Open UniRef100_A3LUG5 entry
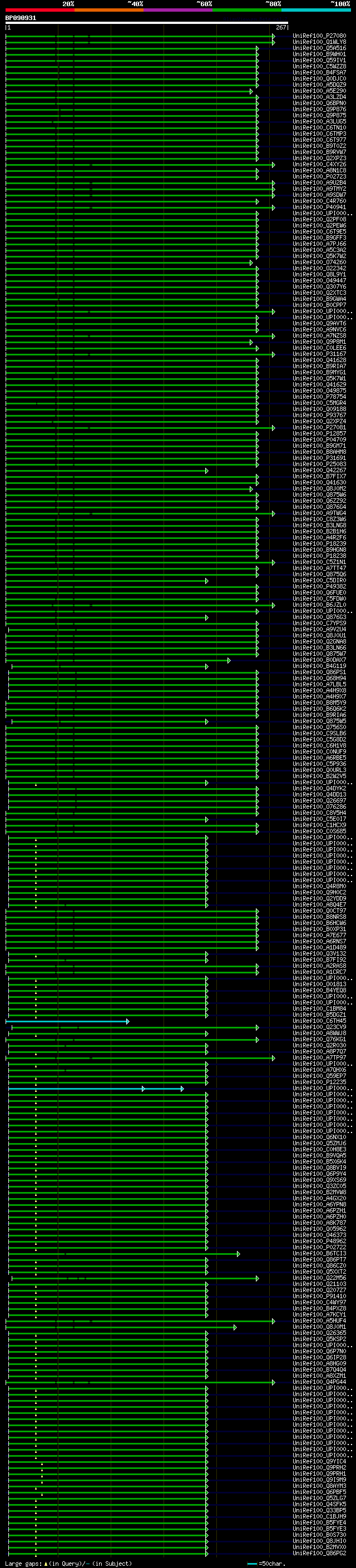The image size is (356, 1568). point(319,122)
